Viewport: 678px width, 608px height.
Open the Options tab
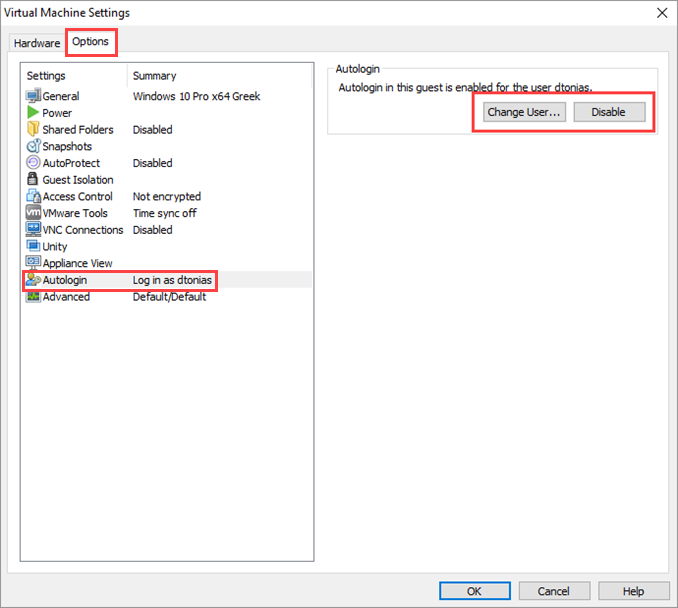90,42
